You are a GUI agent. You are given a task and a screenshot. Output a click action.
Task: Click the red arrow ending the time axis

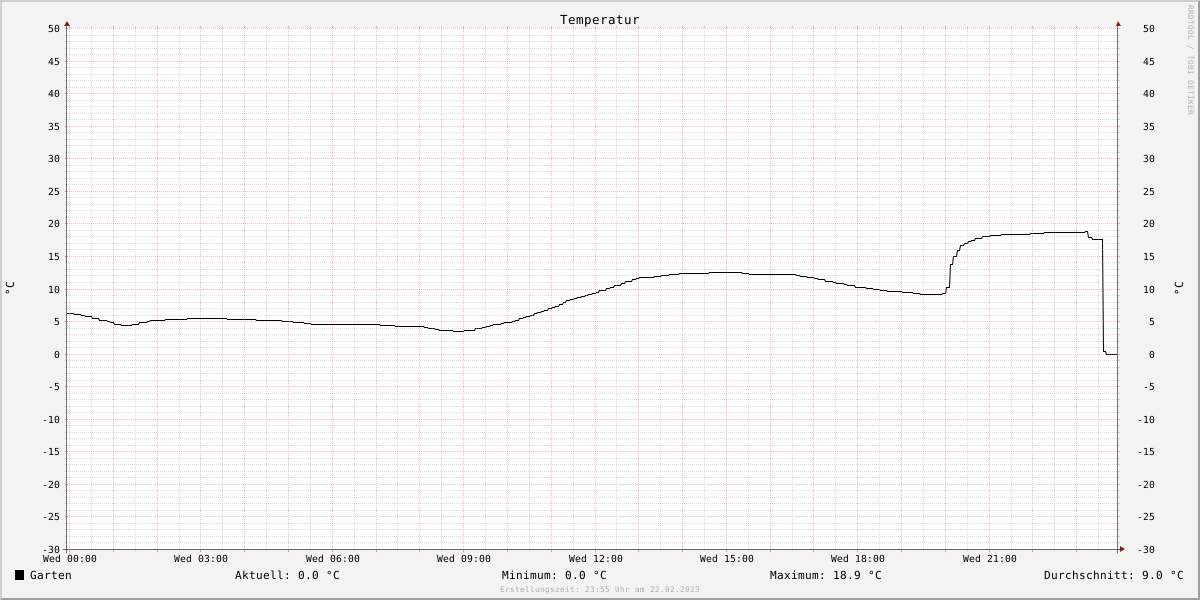1122,549
